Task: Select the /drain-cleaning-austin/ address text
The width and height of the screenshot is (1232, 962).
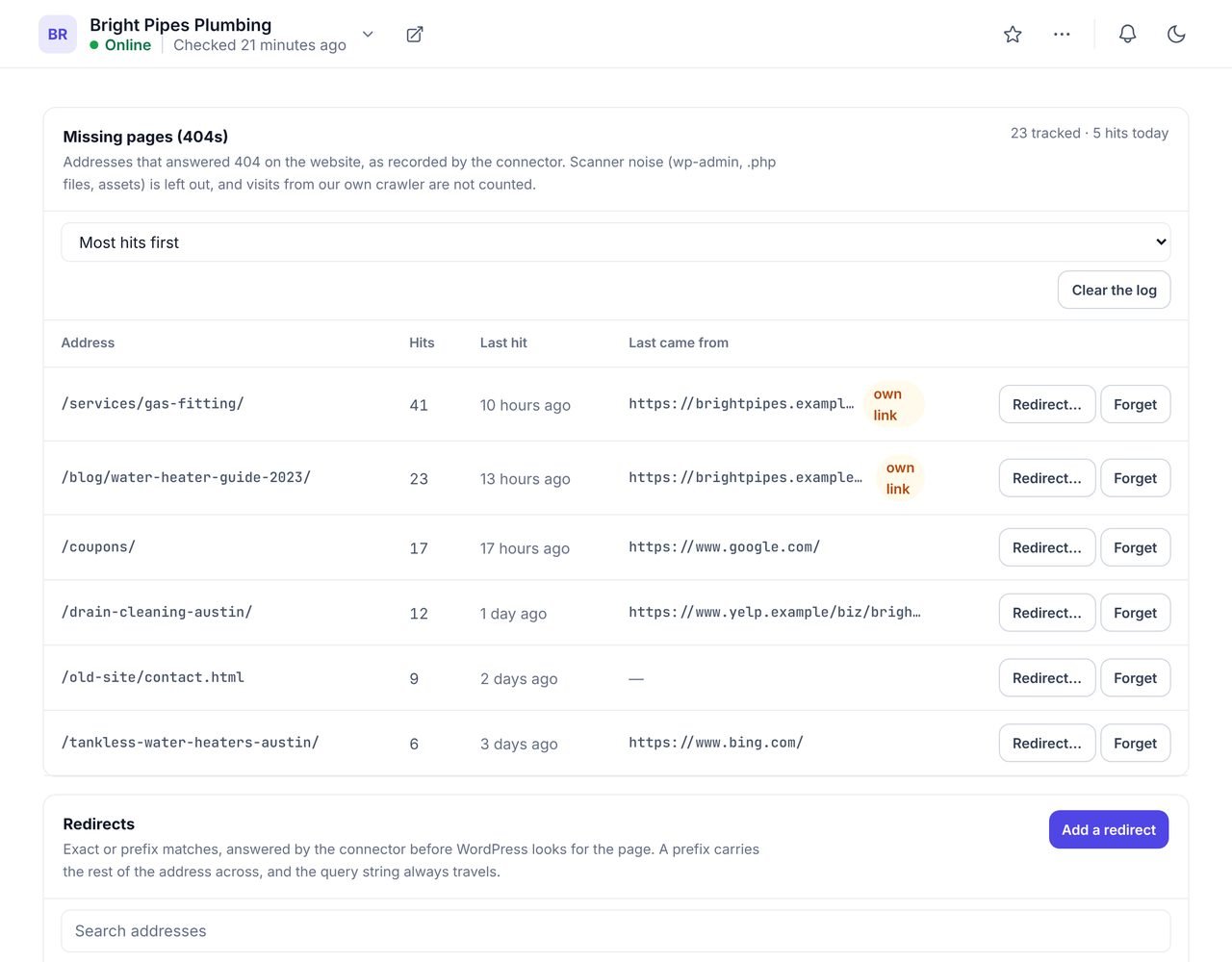Action: (157, 613)
